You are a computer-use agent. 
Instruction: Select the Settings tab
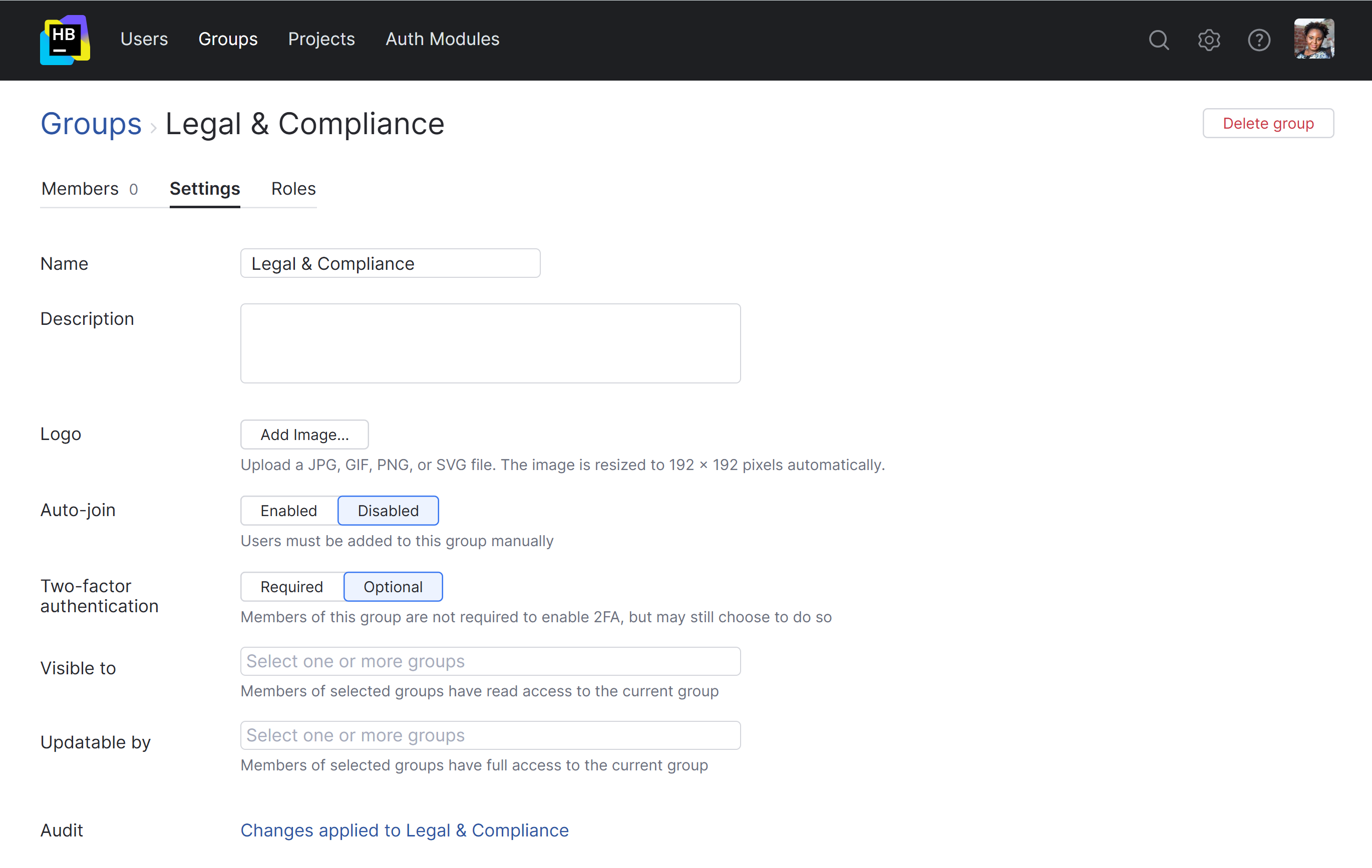point(204,189)
